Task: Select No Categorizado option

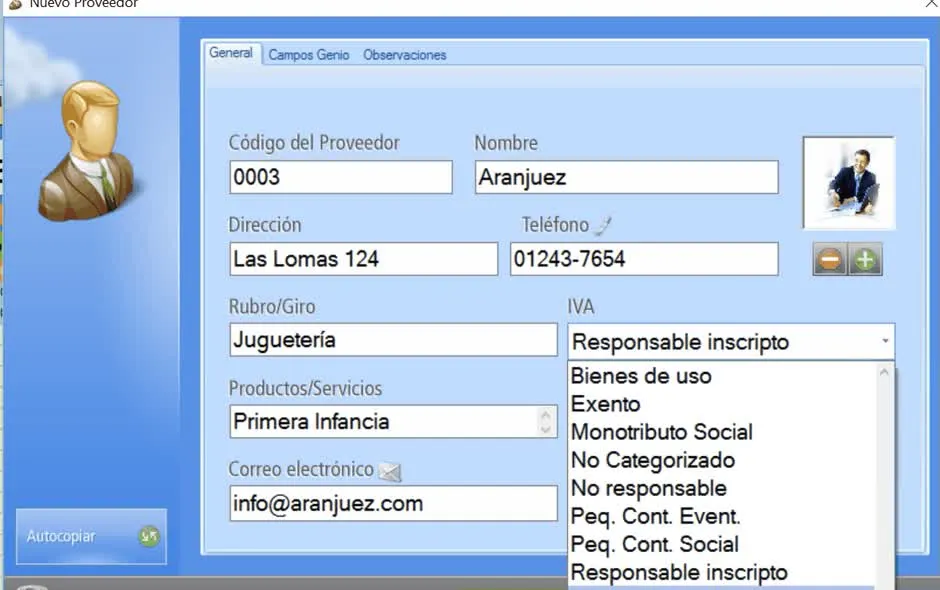Action: pyautogui.click(x=722, y=460)
